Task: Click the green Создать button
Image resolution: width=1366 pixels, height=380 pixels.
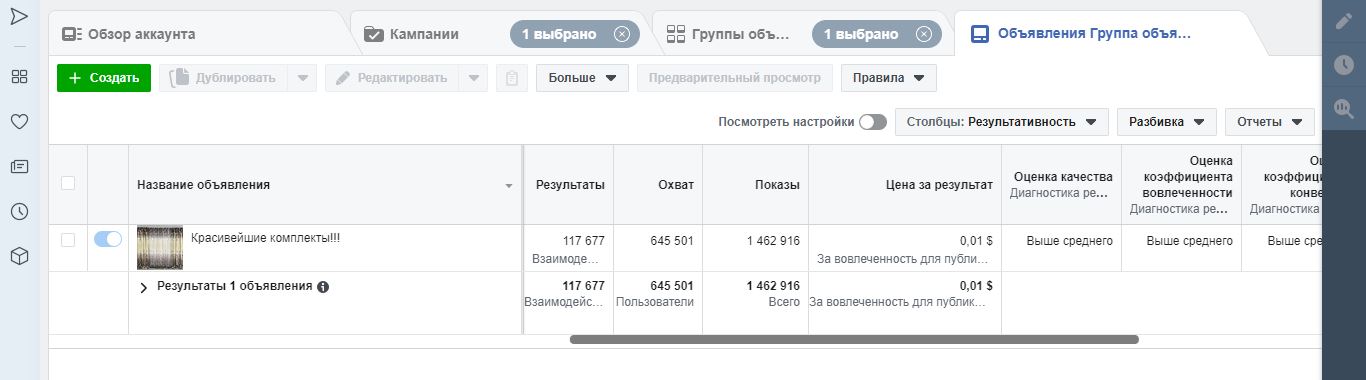Action: pos(104,78)
